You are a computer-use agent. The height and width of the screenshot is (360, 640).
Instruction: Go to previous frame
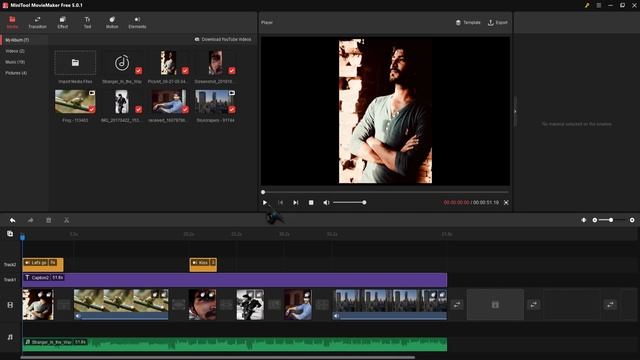click(x=280, y=202)
